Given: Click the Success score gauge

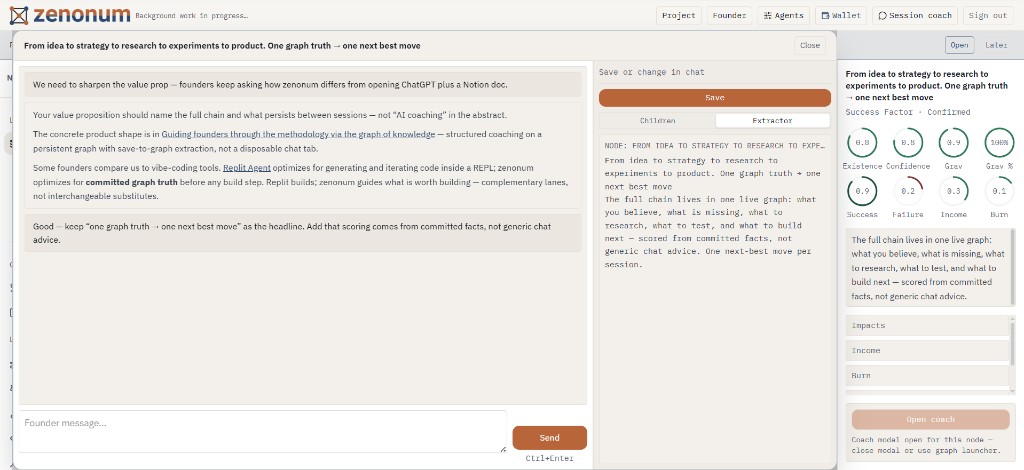Looking at the screenshot, I should (862, 191).
